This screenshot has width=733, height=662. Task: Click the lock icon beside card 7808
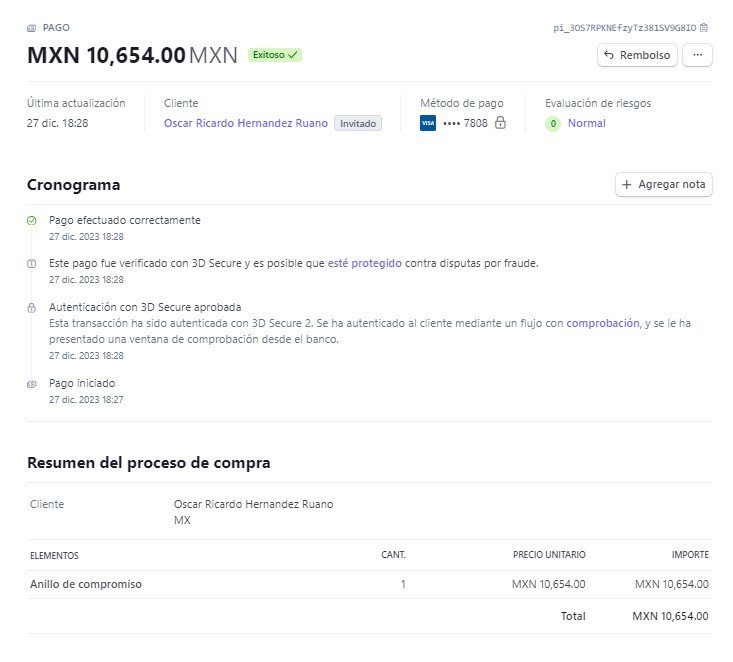point(500,122)
